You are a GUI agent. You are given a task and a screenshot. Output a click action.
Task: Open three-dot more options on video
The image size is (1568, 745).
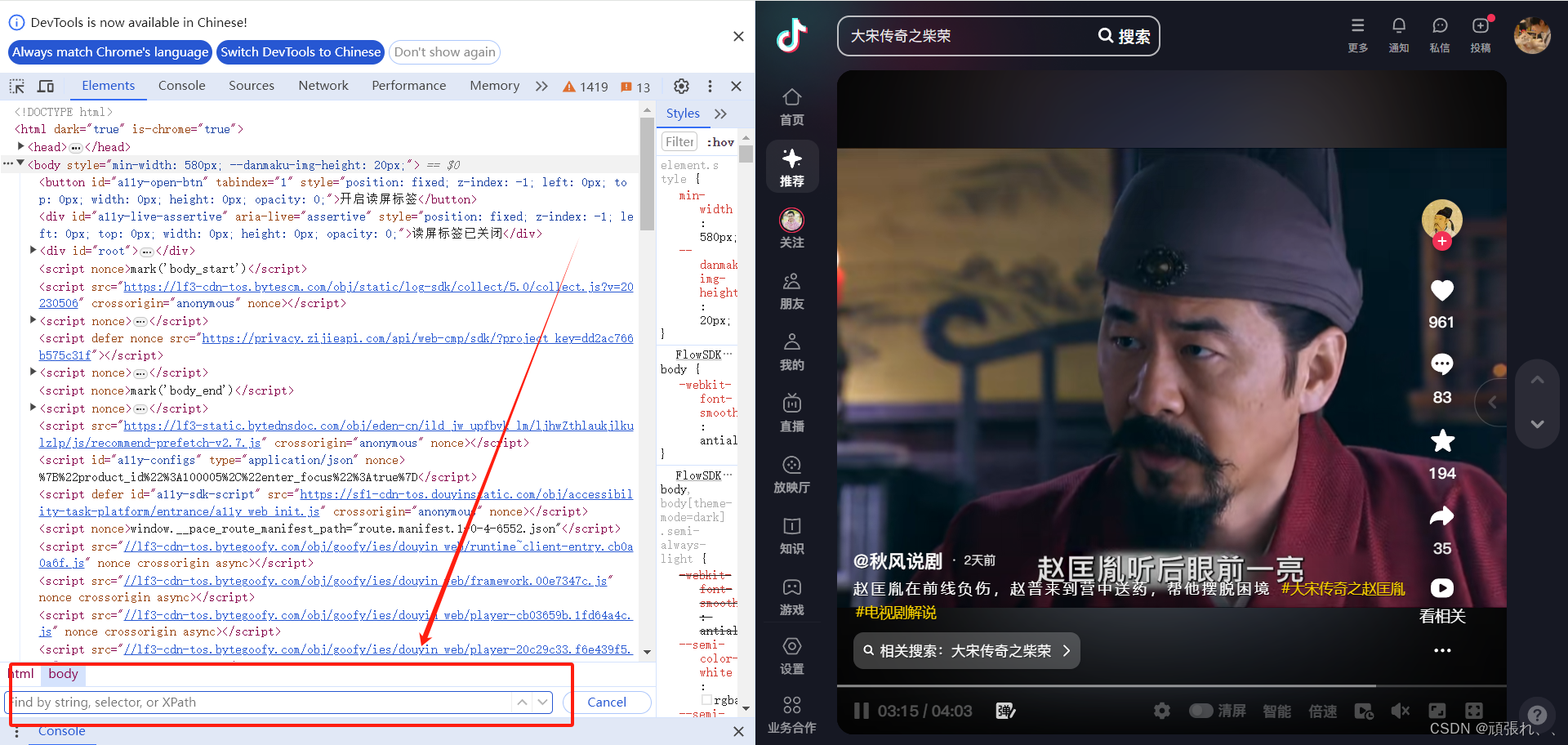(x=1442, y=651)
